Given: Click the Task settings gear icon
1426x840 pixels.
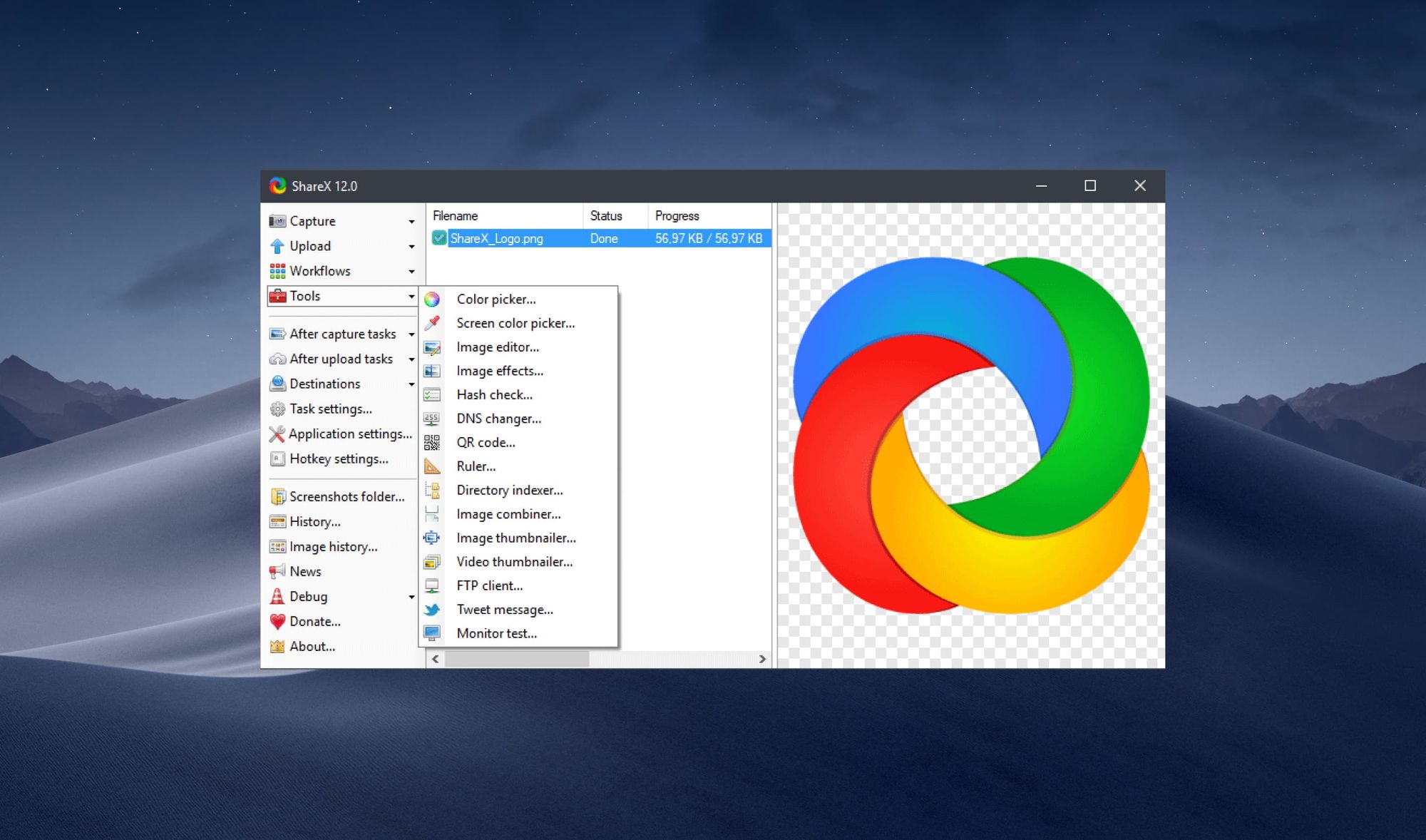Looking at the screenshot, I should click(277, 409).
